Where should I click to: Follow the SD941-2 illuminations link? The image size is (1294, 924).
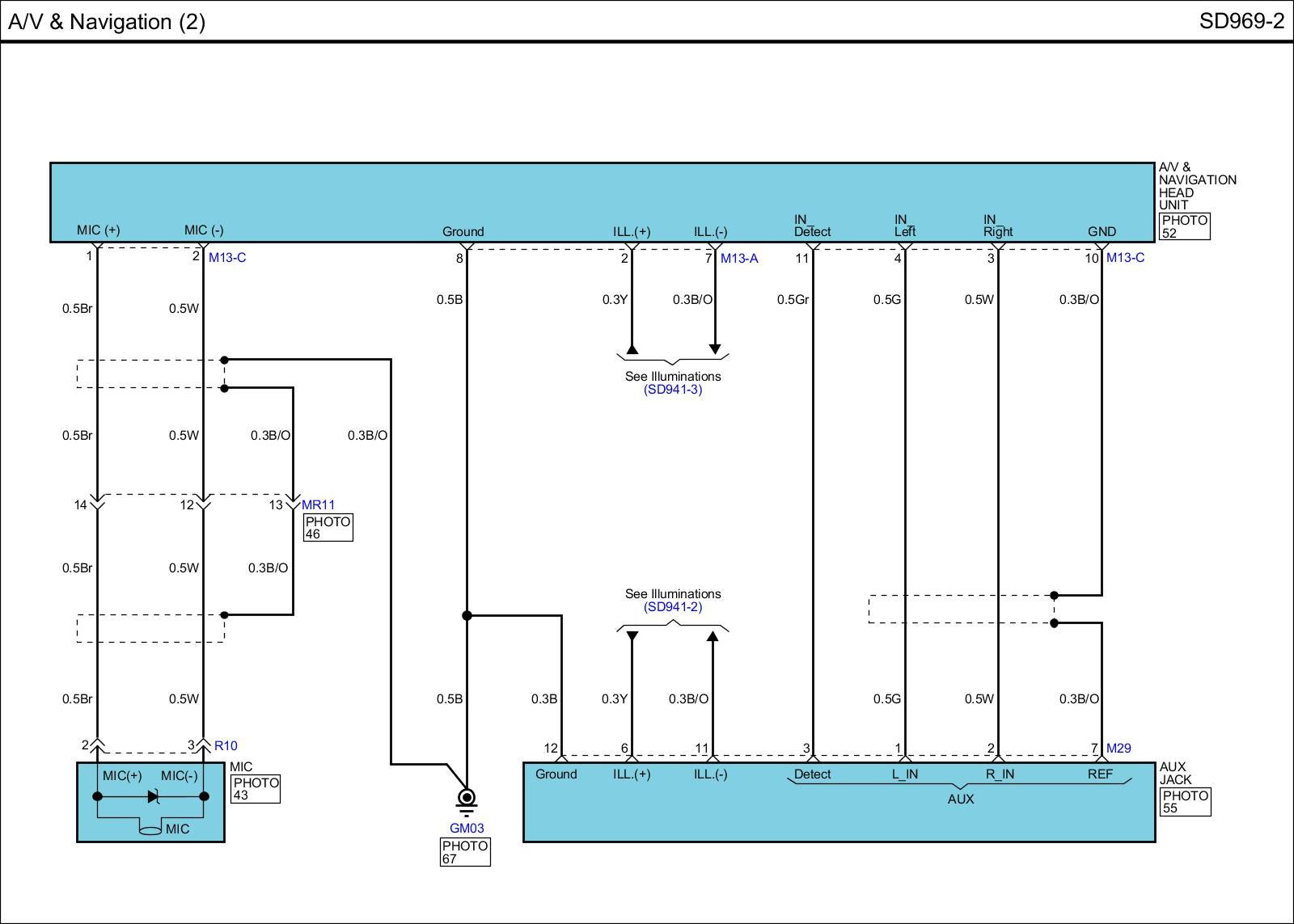673,607
